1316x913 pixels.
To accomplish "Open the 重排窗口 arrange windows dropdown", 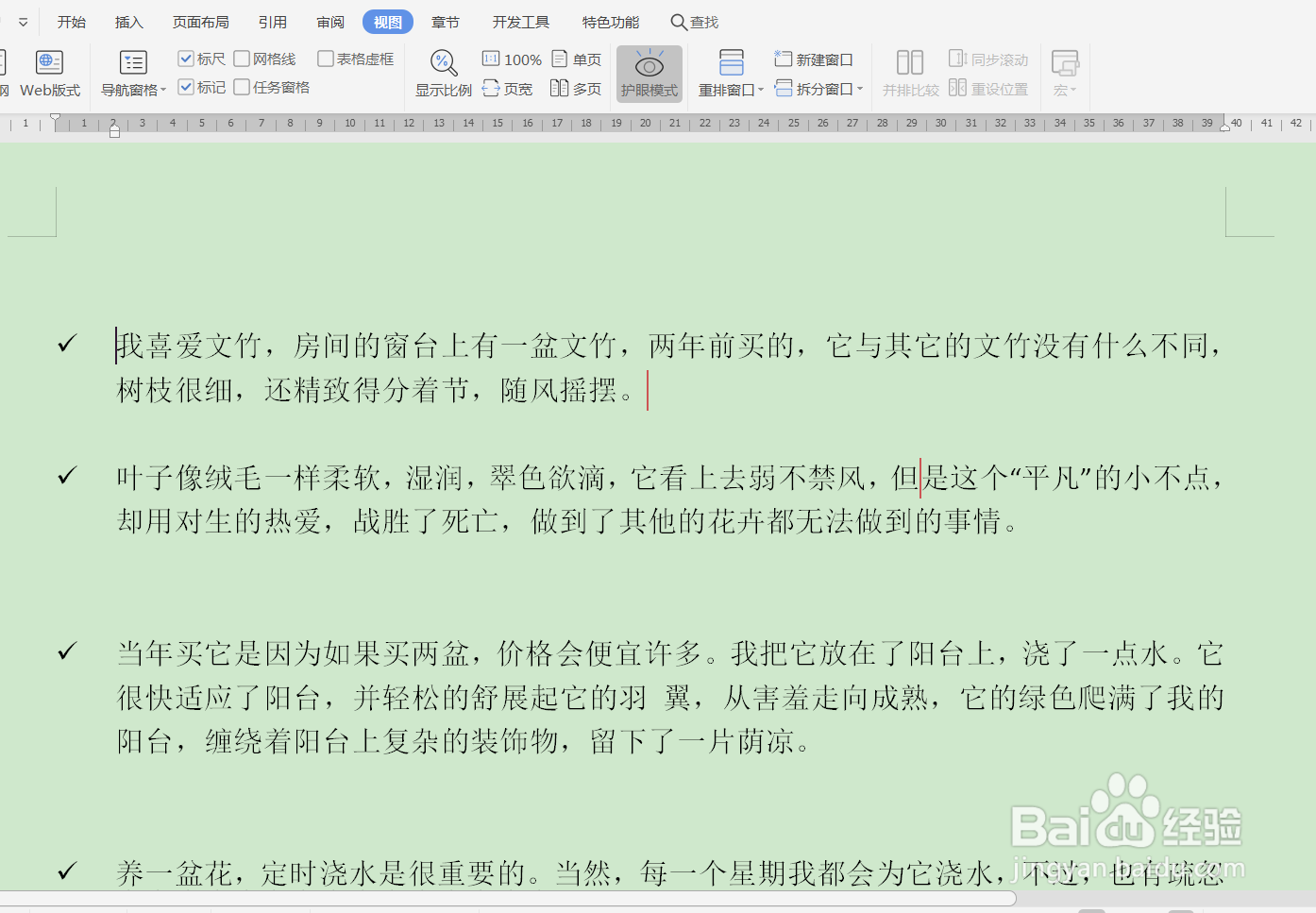I will 730,88.
